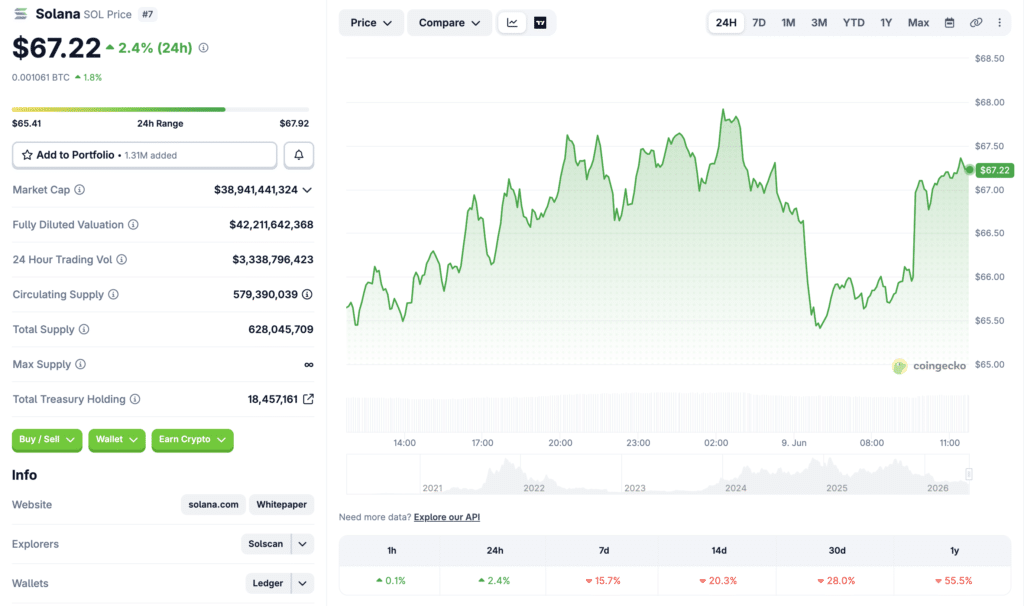Expand Market Cap details chevron
Viewport: 1024px width, 606px height.
point(307,190)
